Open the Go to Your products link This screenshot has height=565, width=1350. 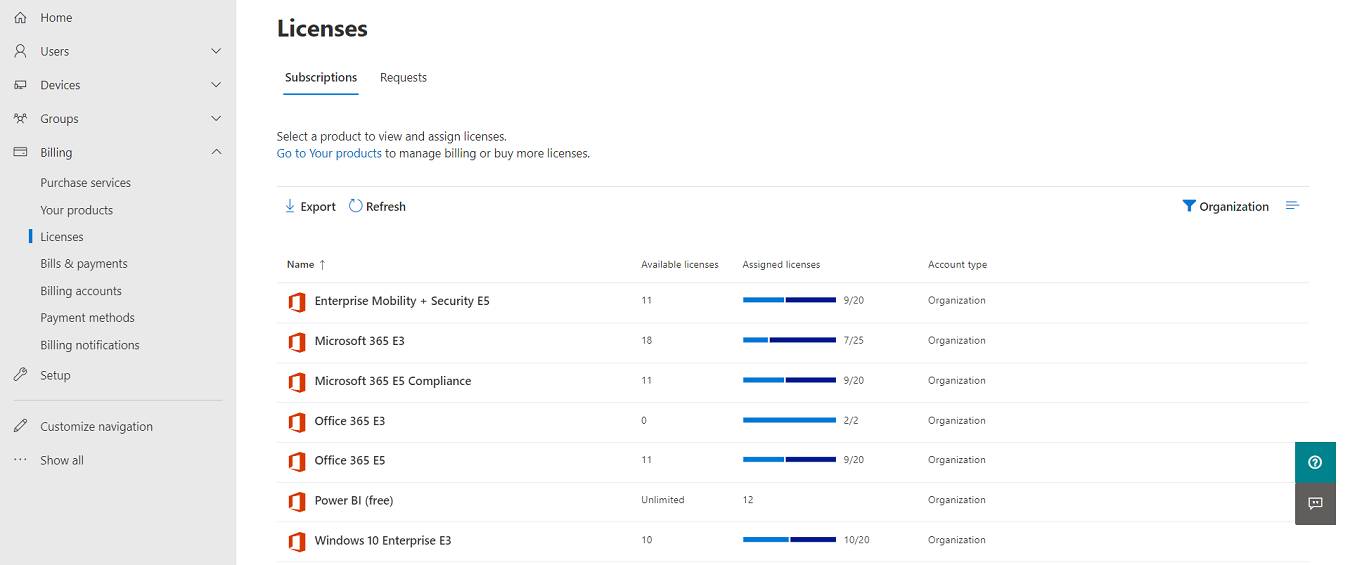[x=329, y=153]
